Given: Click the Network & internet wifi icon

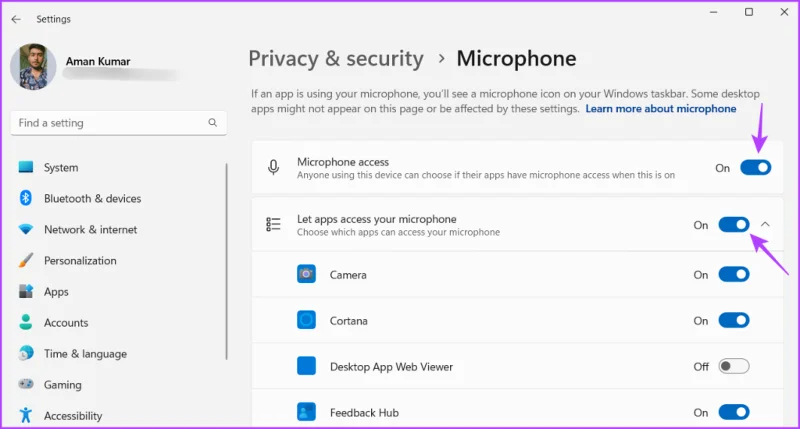Looking at the screenshot, I should 26,229.
